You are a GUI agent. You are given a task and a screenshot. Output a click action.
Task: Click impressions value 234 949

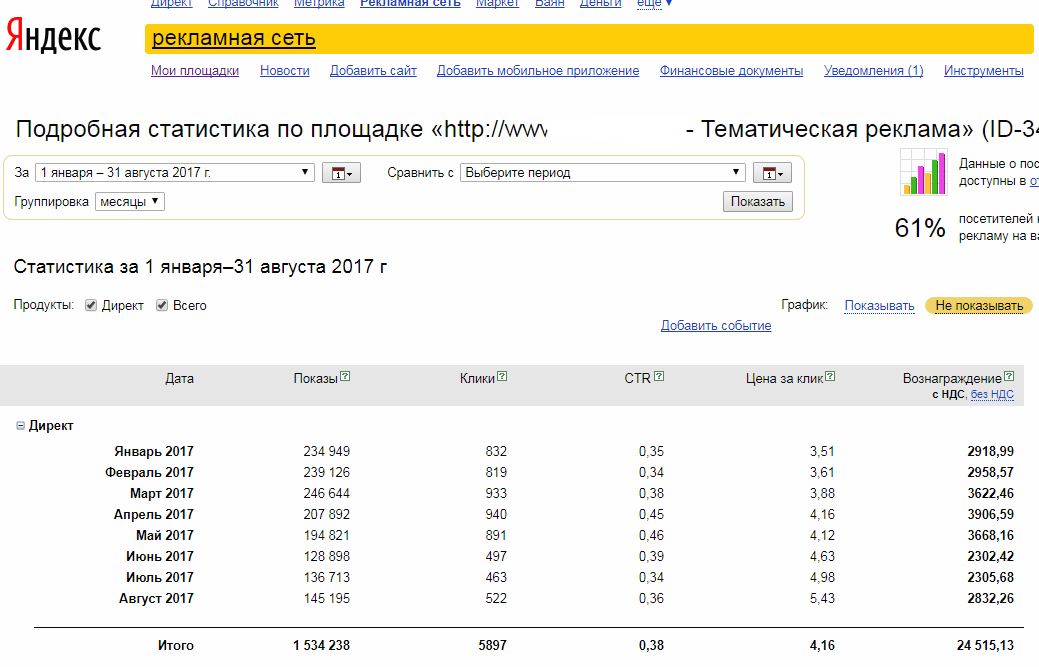point(327,452)
